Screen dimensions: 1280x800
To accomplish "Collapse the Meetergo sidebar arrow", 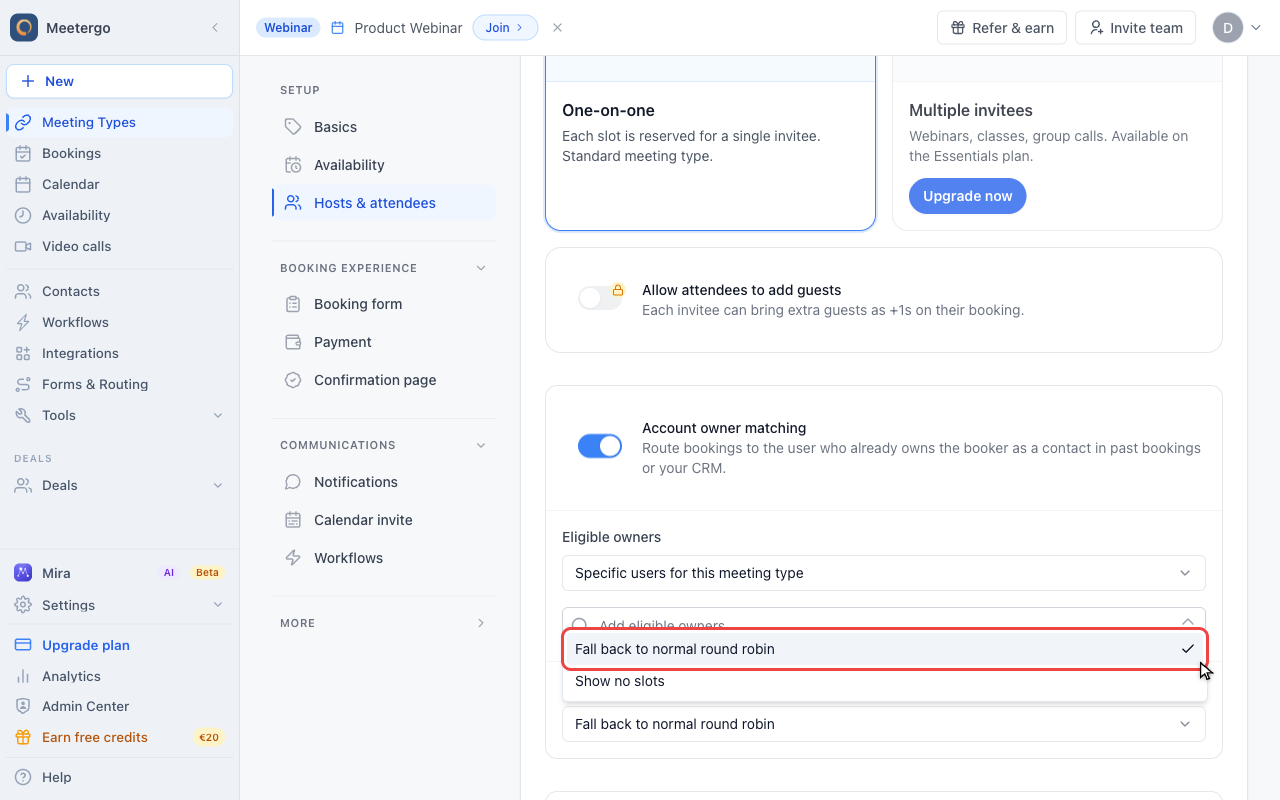I will point(215,28).
